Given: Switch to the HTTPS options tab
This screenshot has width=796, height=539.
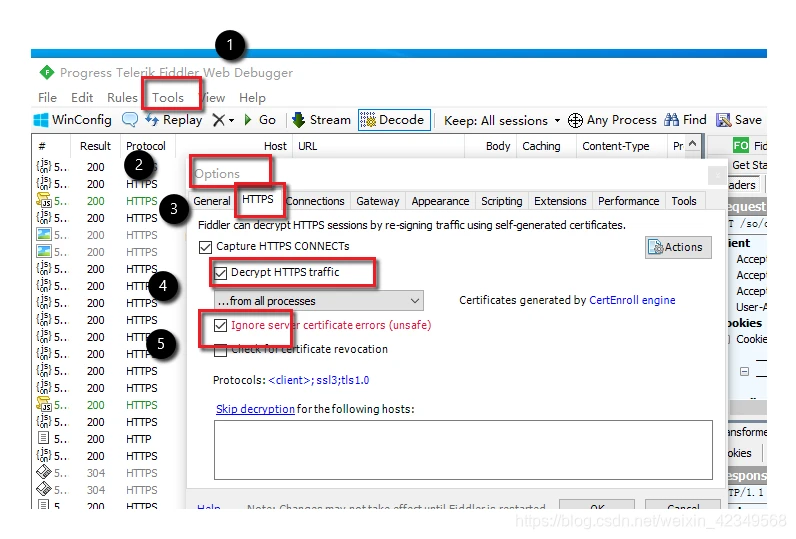Looking at the screenshot, I should pos(257,199).
